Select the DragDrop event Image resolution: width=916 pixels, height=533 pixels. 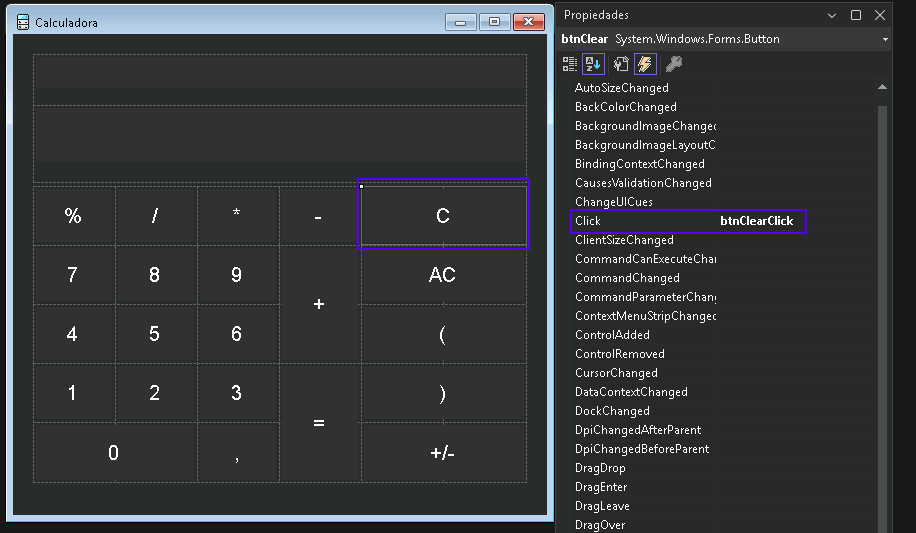click(600, 468)
